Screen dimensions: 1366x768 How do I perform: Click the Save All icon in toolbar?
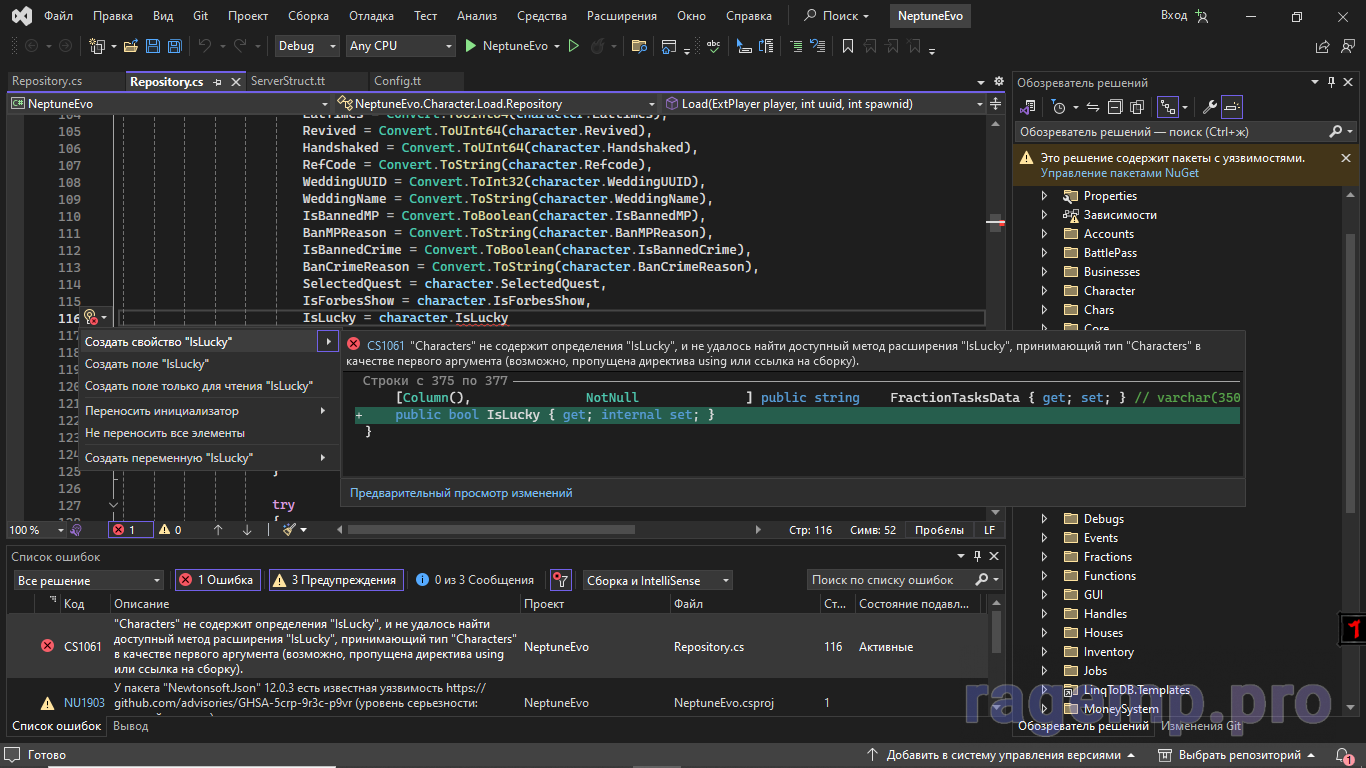point(174,46)
